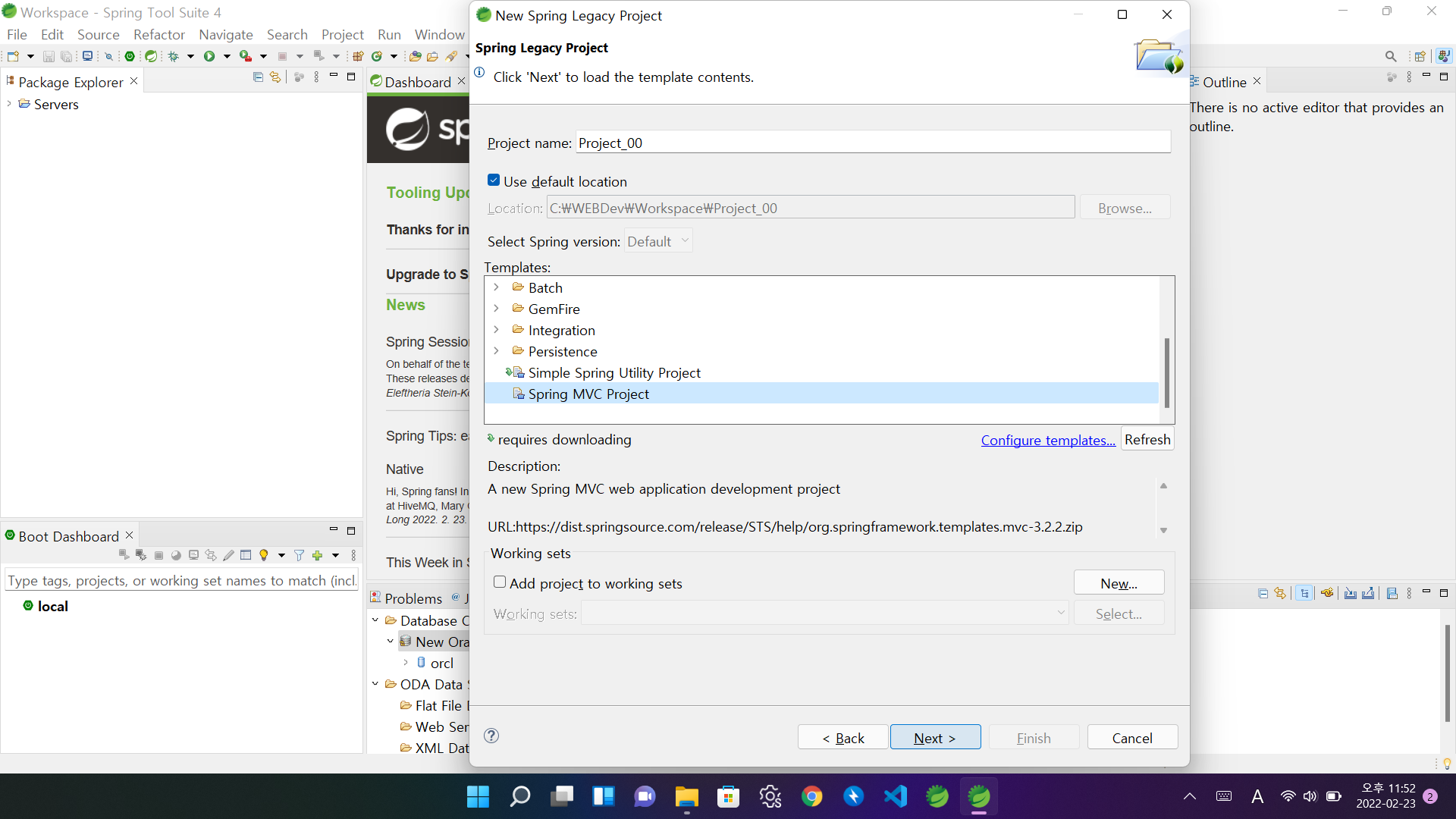
Task: Click the green plus icon in Boot Dashboard
Action: click(318, 556)
